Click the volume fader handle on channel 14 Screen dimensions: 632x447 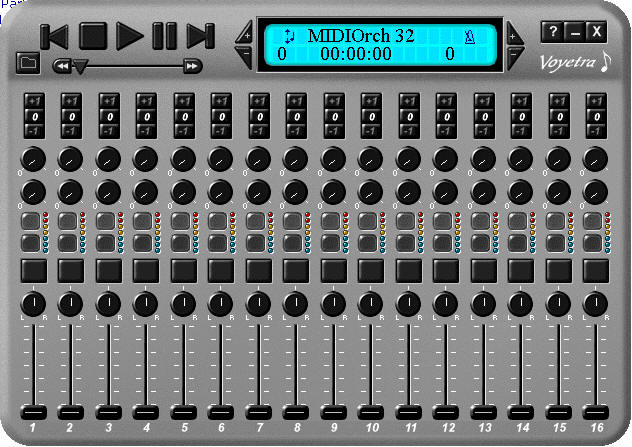pos(520,412)
